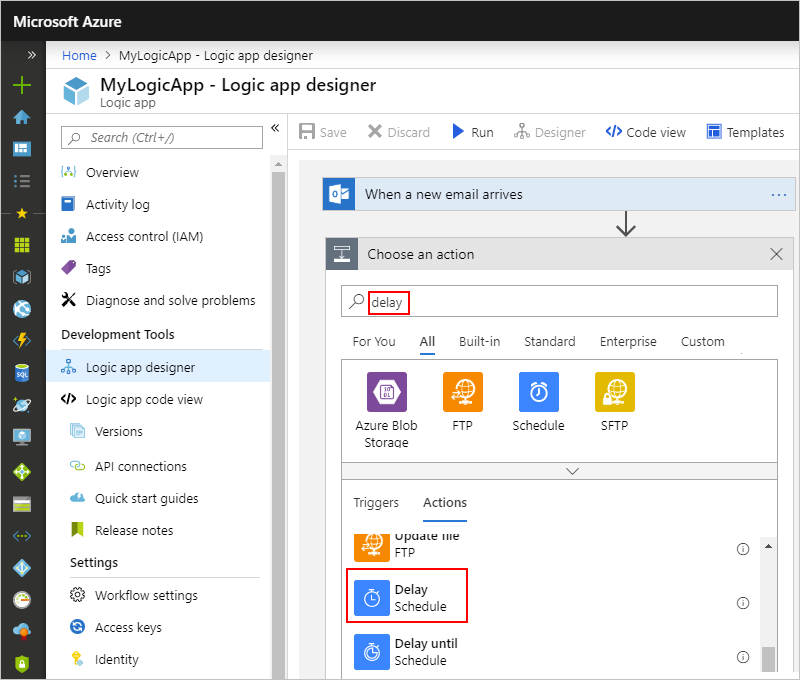Image resolution: width=800 pixels, height=680 pixels.
Task: Click the SQL databases sidebar icon
Action: (x=21, y=373)
